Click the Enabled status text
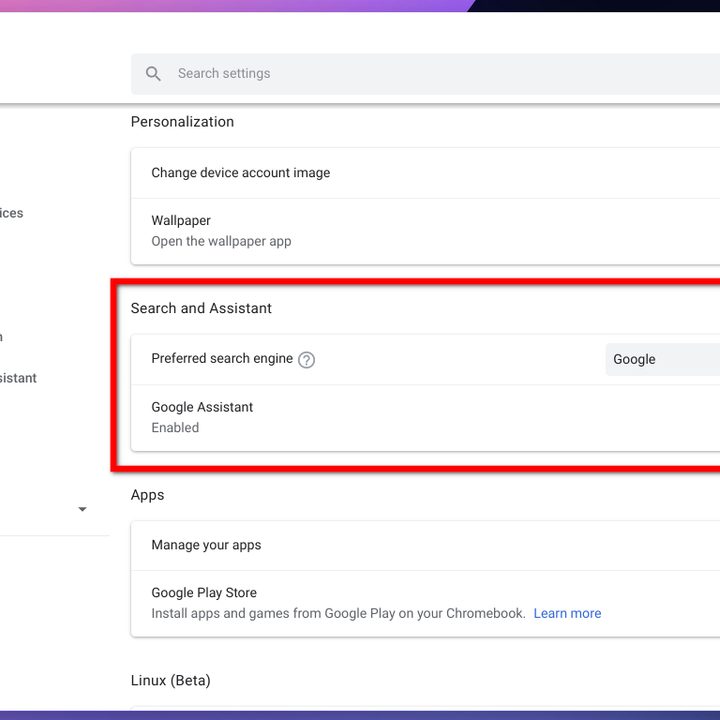 point(175,428)
